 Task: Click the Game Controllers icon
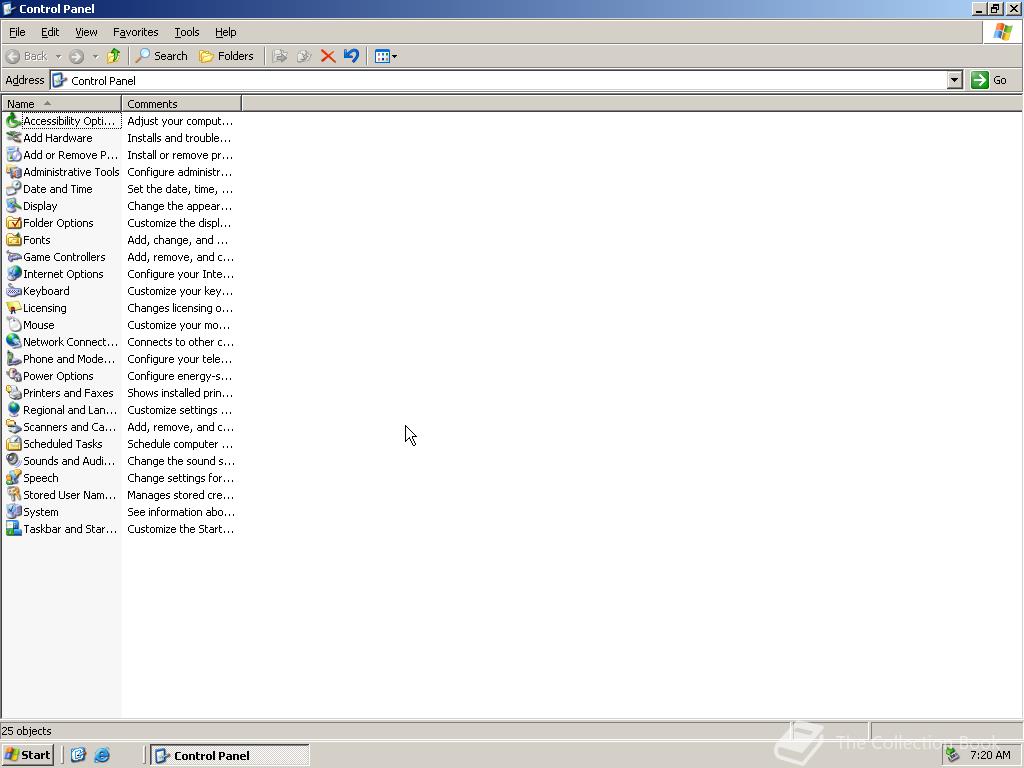[x=13, y=257]
